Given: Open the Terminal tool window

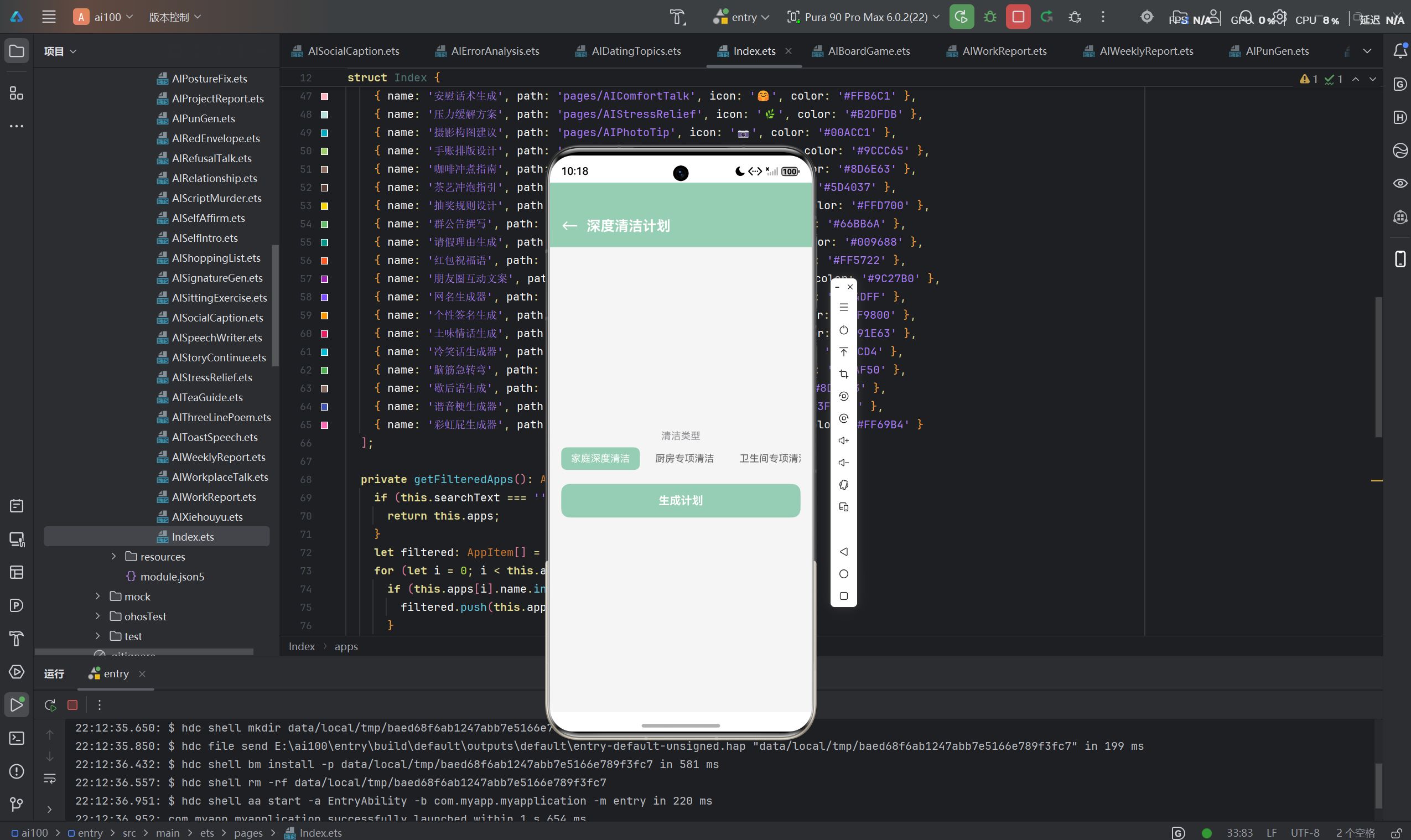Looking at the screenshot, I should coord(17,738).
